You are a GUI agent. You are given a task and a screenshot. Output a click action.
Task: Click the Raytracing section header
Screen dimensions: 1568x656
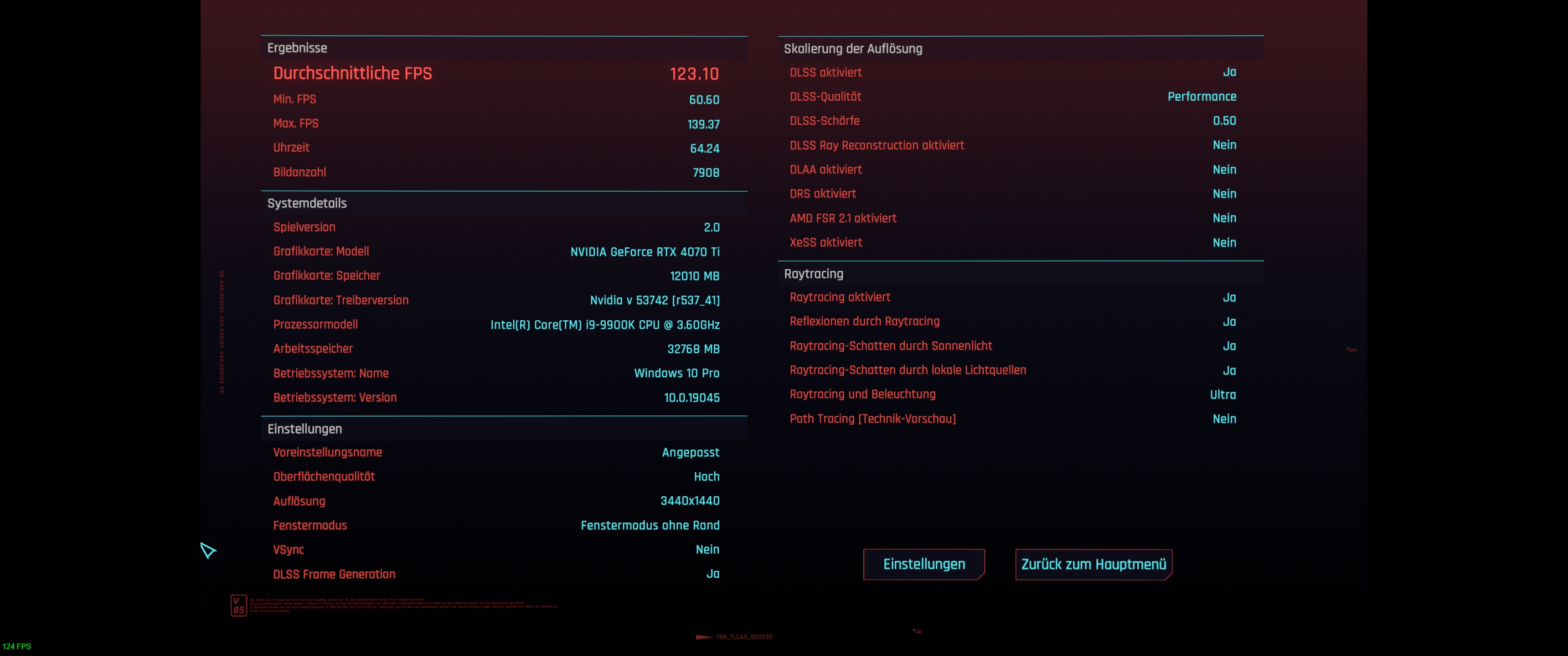coord(813,274)
